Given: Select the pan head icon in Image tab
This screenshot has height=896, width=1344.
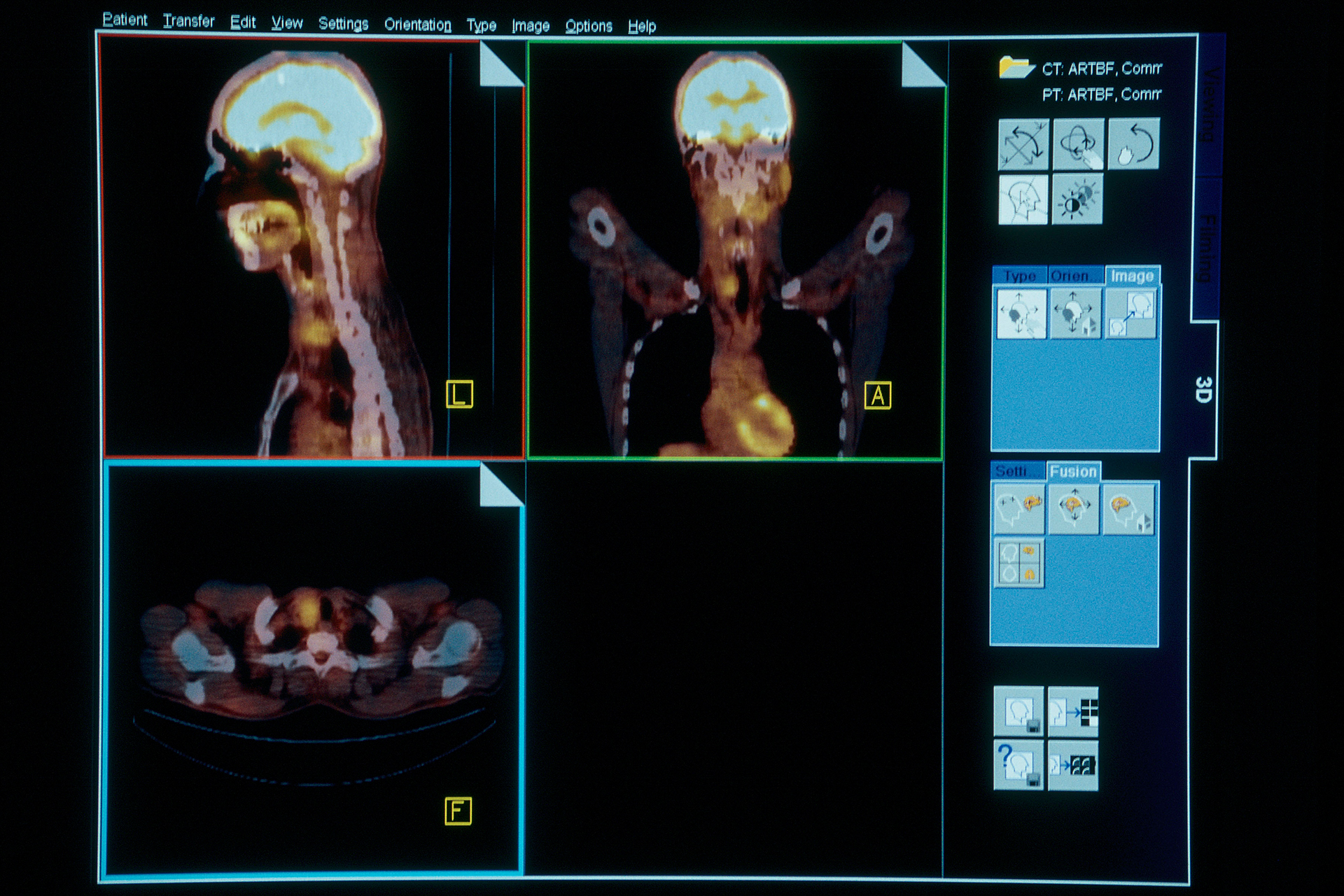Looking at the screenshot, I should tap(1022, 314).
